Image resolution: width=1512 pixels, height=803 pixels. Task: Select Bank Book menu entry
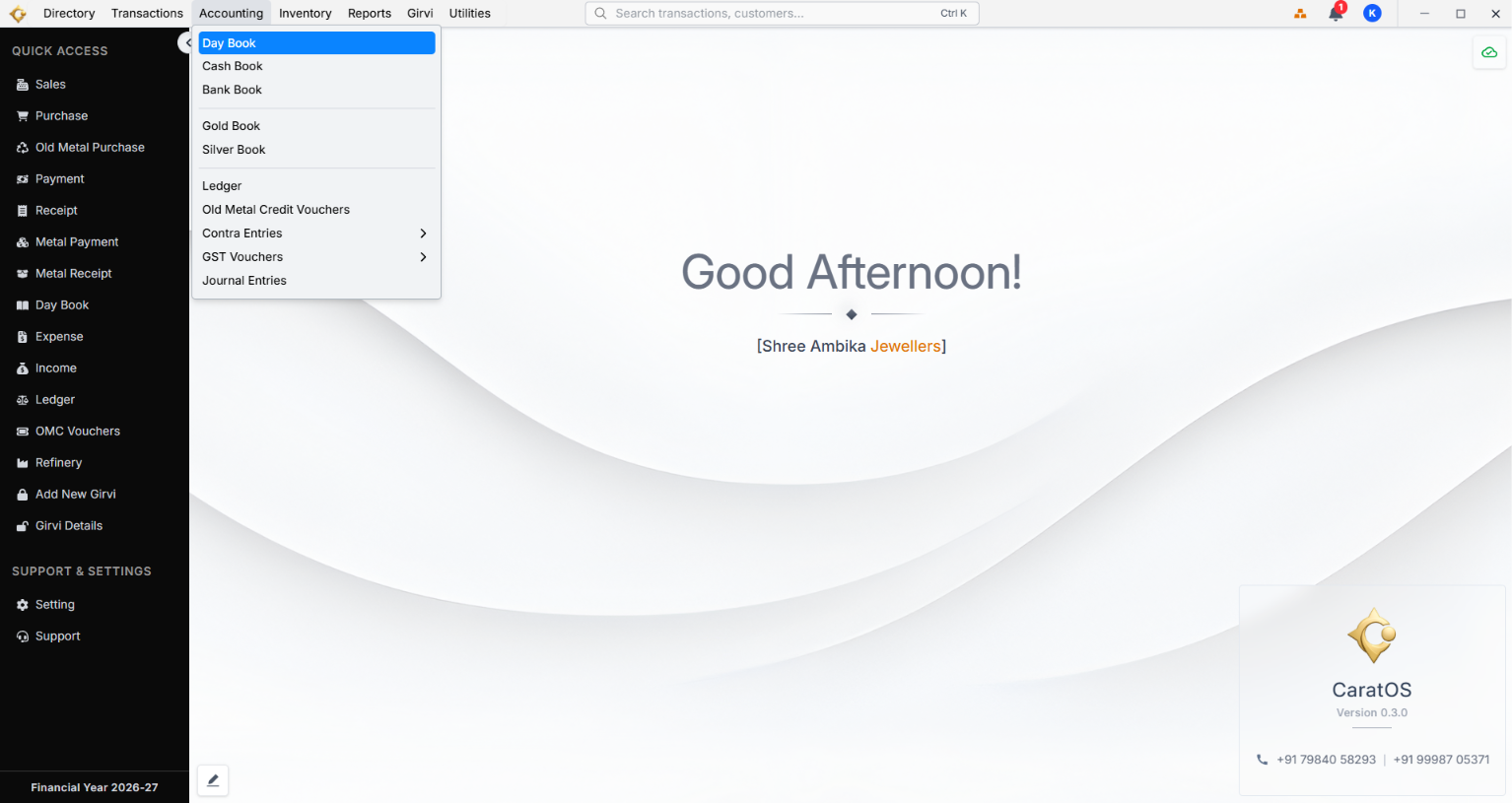coord(316,90)
